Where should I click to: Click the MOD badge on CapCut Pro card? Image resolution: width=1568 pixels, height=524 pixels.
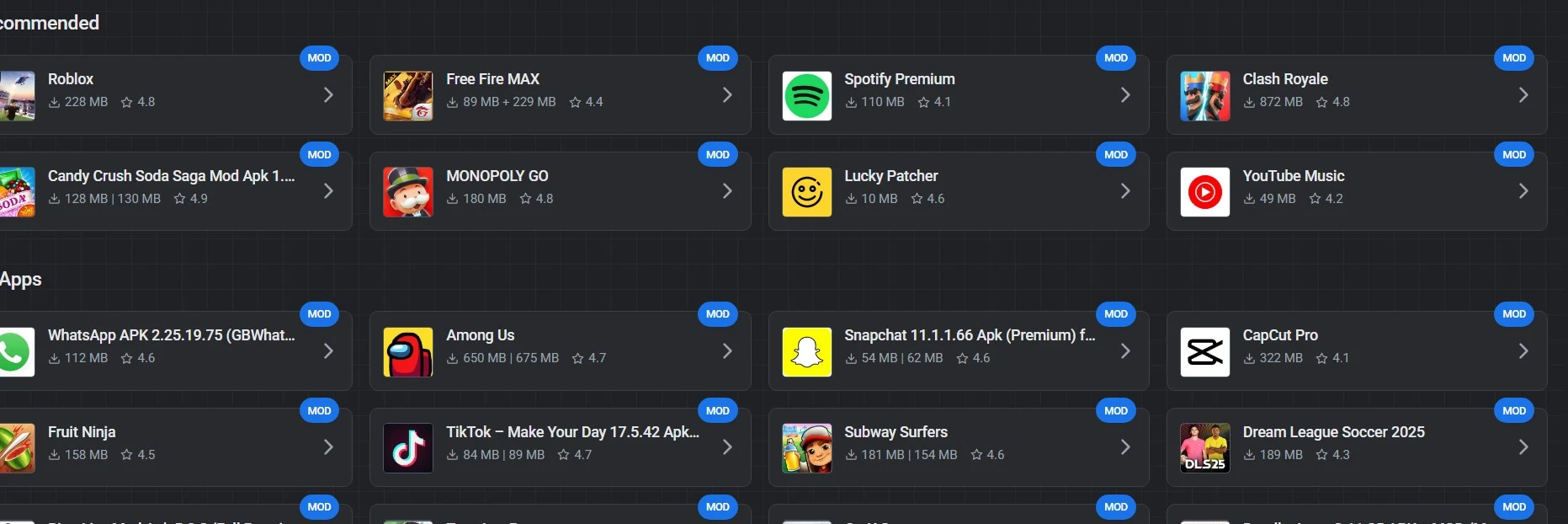pyautogui.click(x=1514, y=314)
